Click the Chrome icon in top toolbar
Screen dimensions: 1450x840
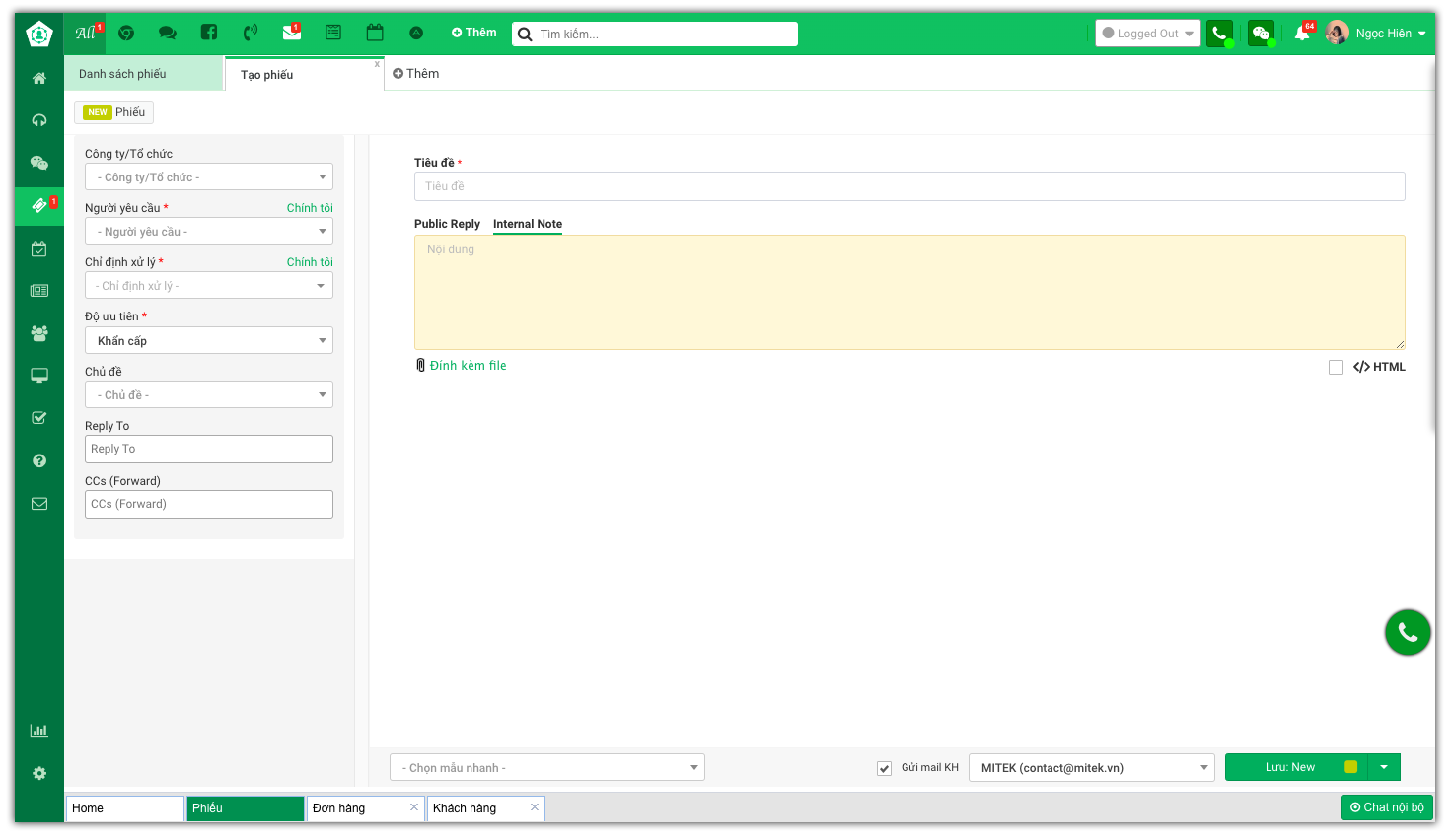click(126, 33)
